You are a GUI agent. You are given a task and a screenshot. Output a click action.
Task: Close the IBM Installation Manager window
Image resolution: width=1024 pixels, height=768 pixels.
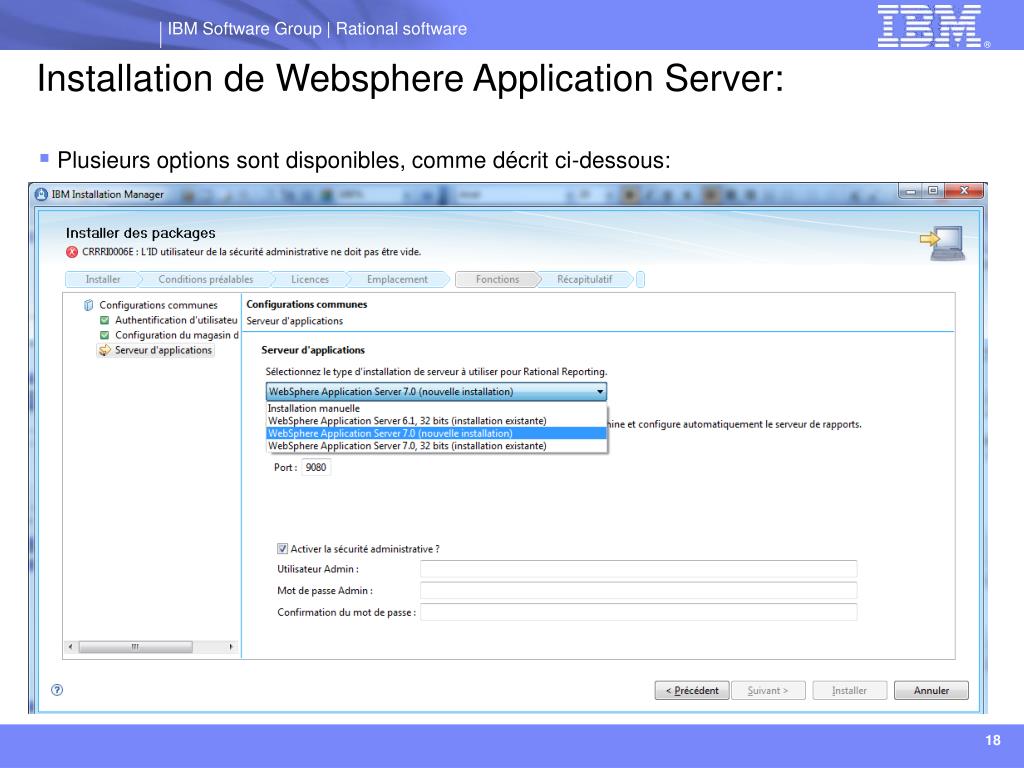point(964,191)
